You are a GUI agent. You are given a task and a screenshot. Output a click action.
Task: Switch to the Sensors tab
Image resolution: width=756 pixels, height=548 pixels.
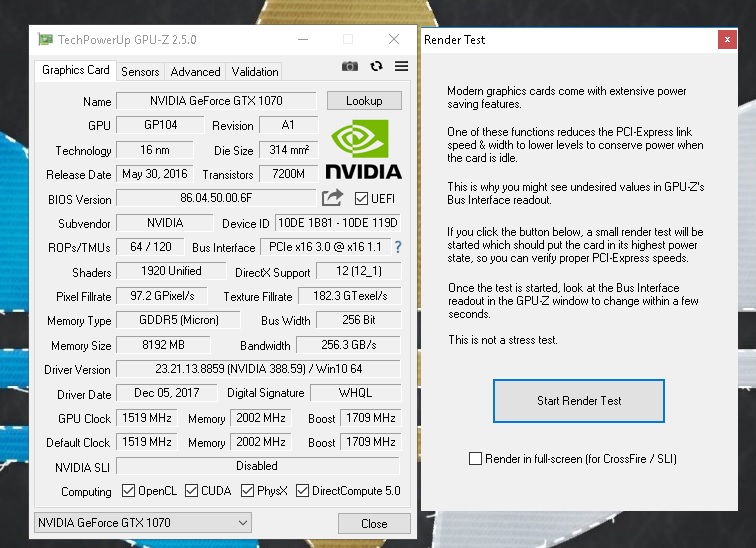(x=140, y=72)
